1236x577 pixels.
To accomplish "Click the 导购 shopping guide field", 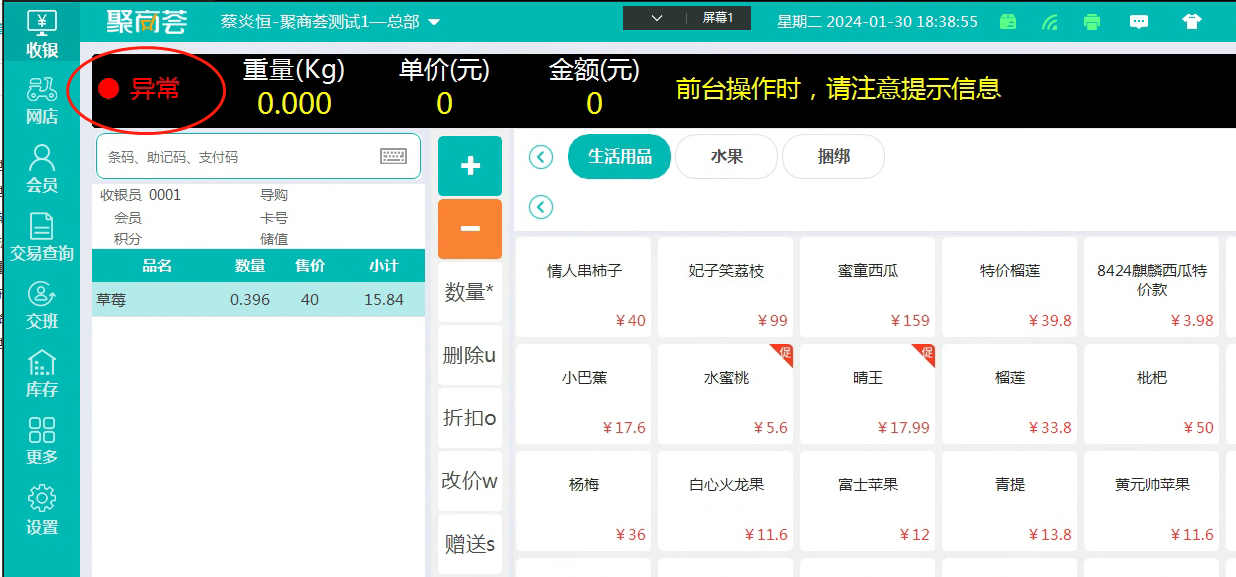I will (x=274, y=195).
